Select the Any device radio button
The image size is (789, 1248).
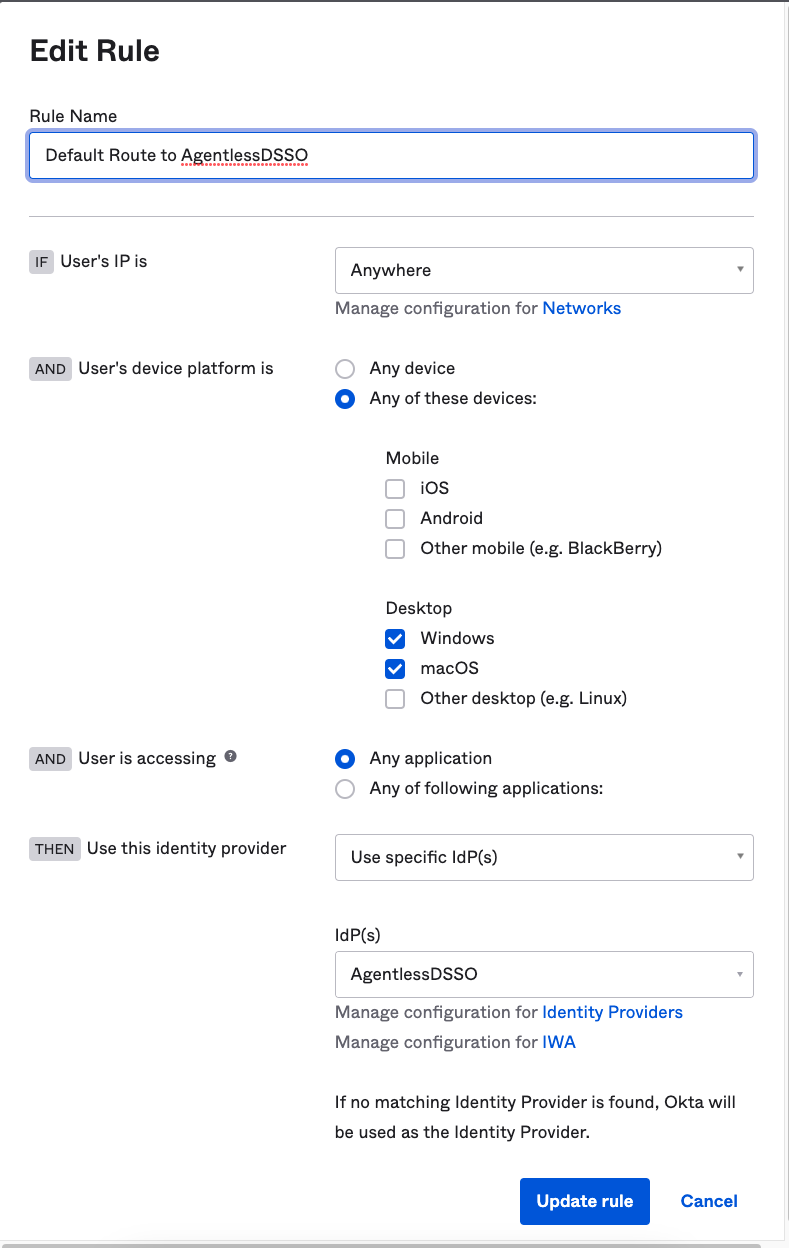click(x=345, y=369)
